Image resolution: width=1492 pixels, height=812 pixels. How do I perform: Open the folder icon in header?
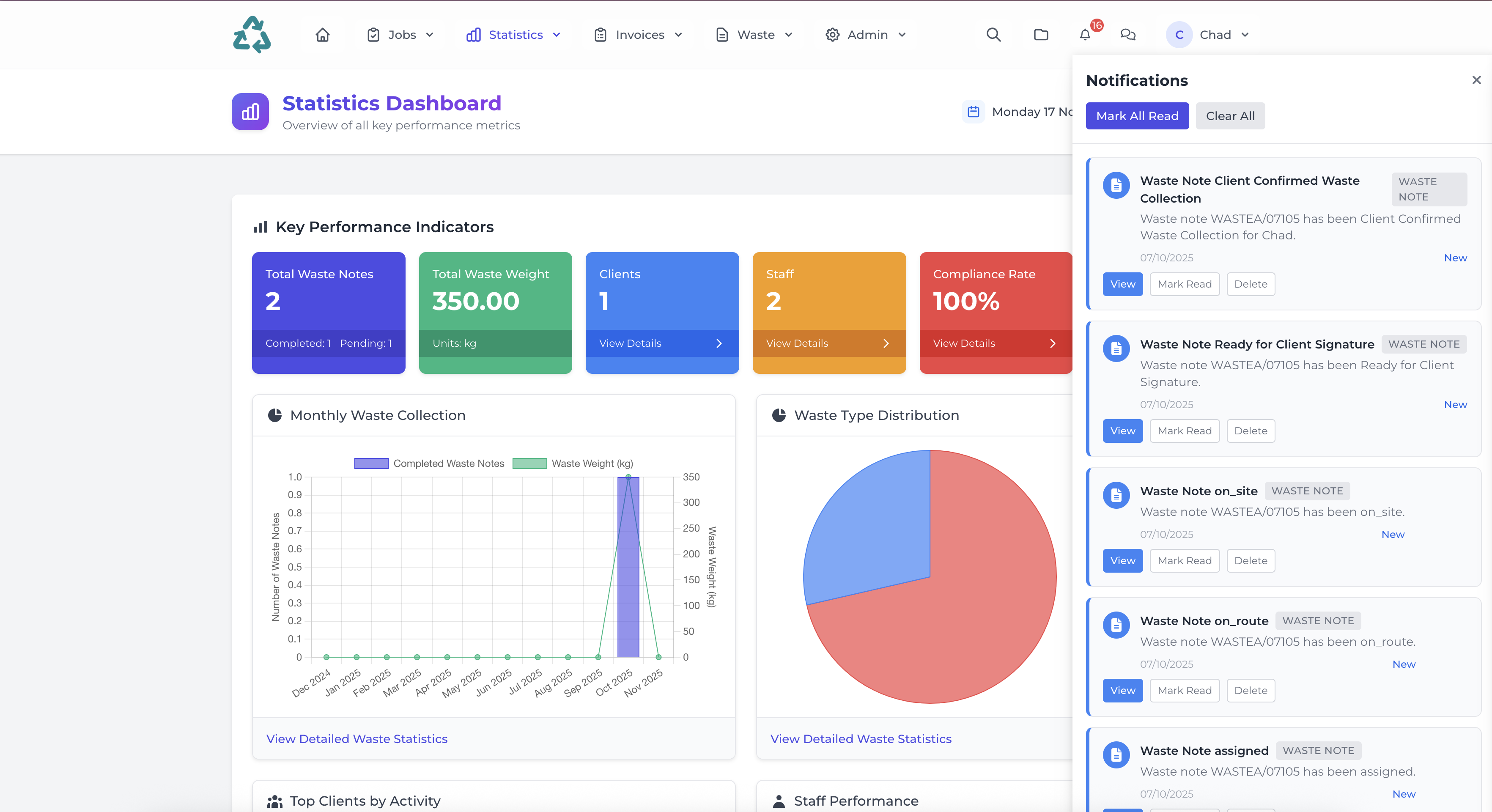(x=1041, y=35)
